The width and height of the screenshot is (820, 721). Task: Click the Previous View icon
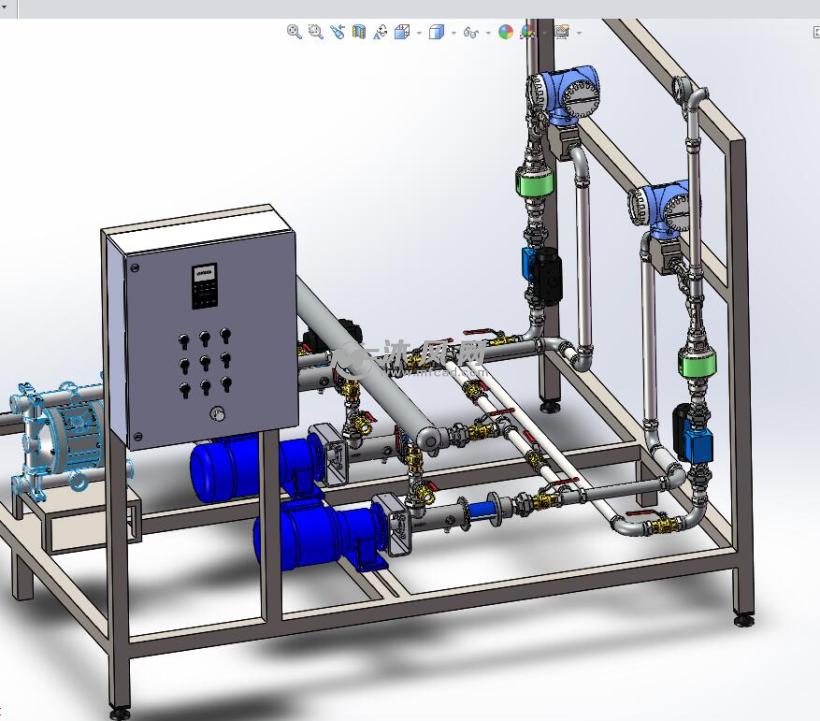pyautogui.click(x=334, y=32)
